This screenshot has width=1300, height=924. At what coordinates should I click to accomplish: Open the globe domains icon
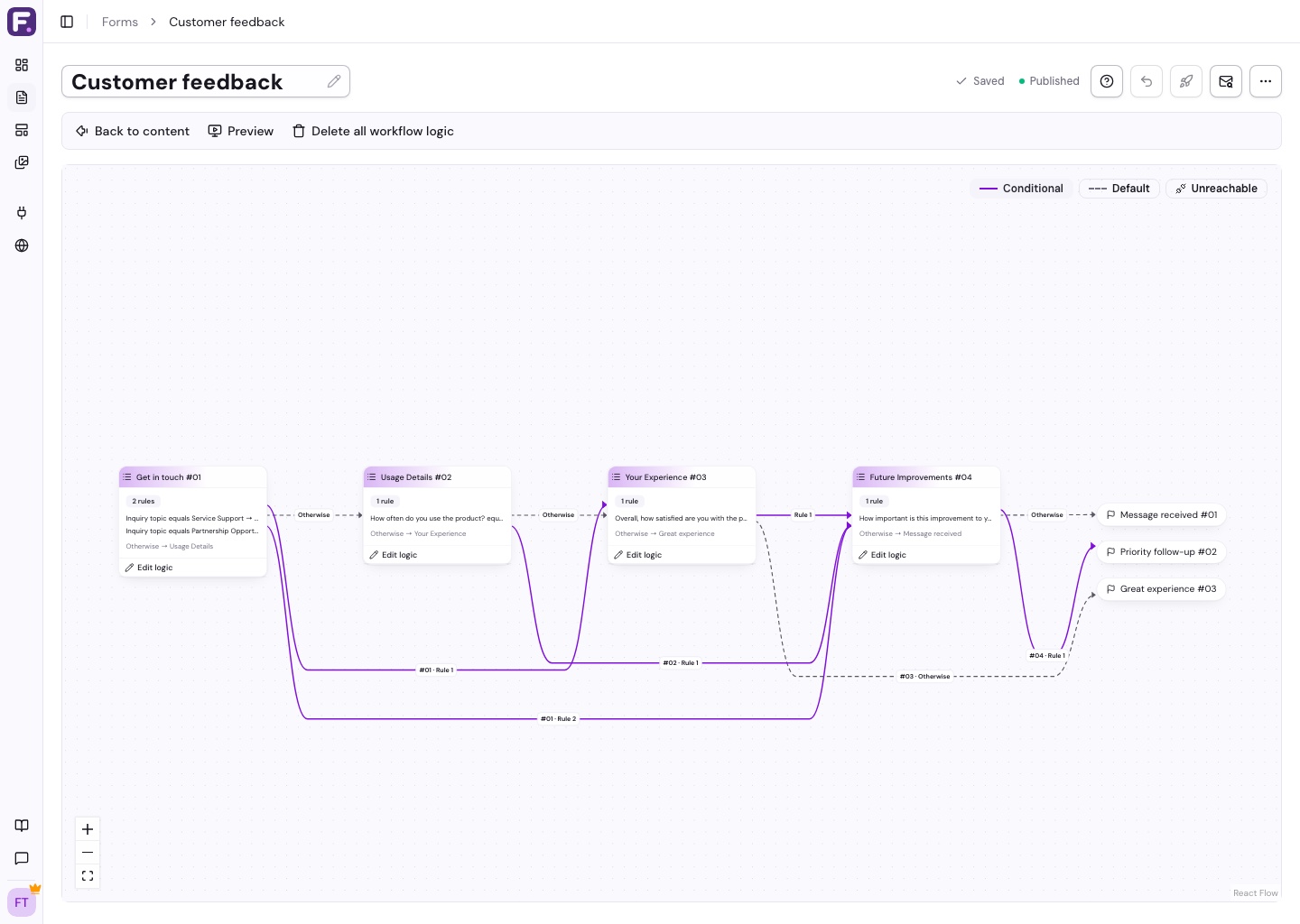point(22,245)
